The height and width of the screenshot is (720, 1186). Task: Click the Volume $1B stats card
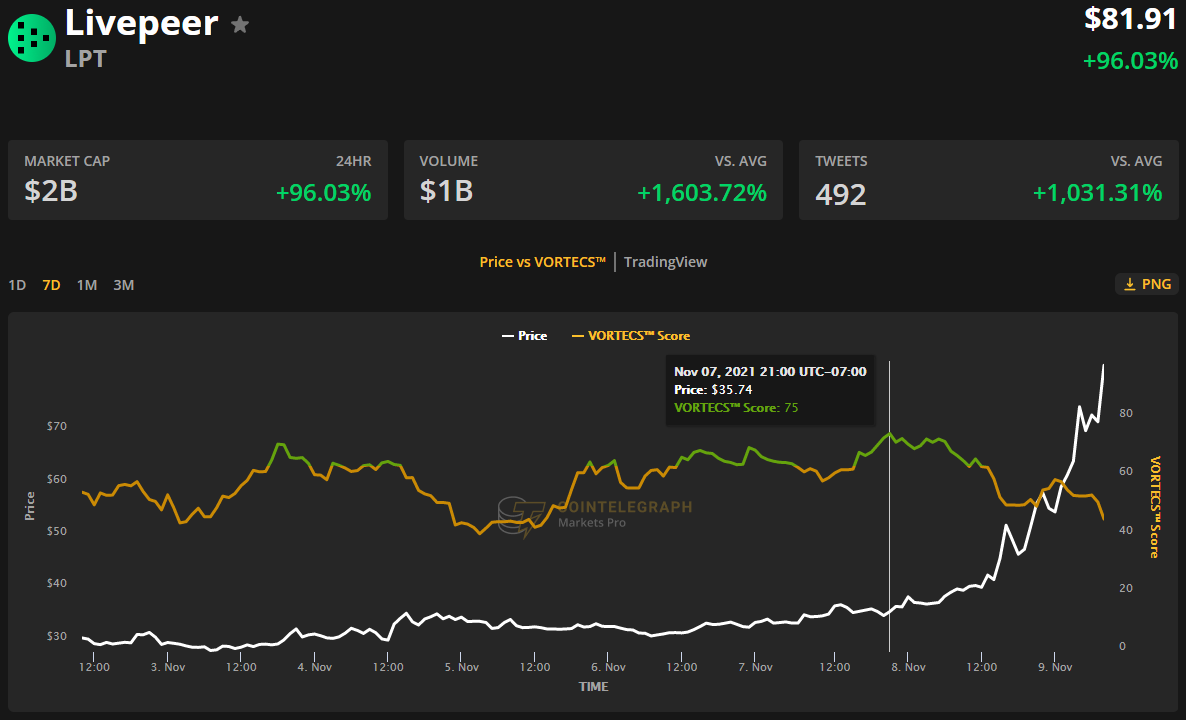593,180
